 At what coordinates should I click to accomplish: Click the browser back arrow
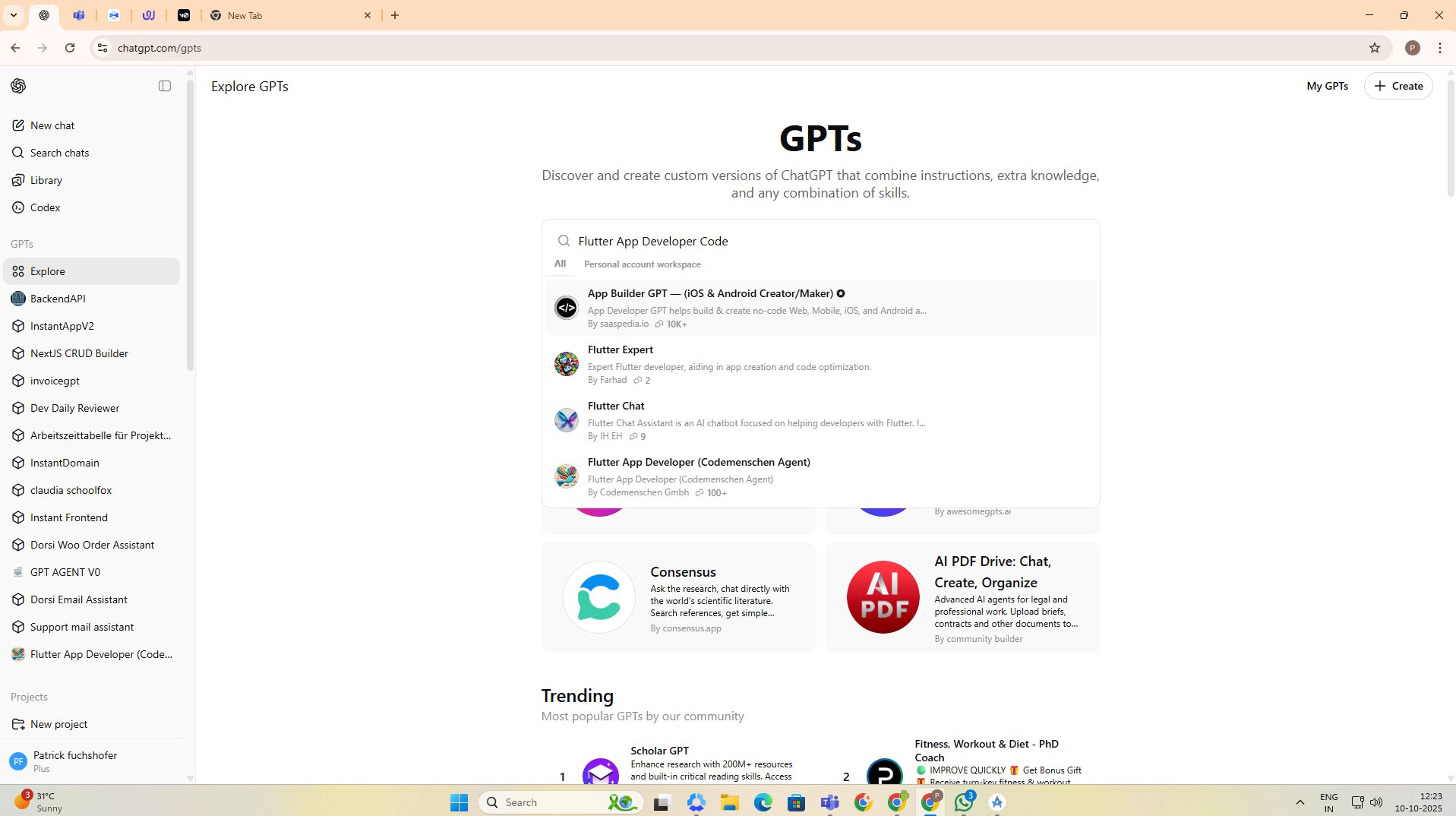(x=15, y=48)
